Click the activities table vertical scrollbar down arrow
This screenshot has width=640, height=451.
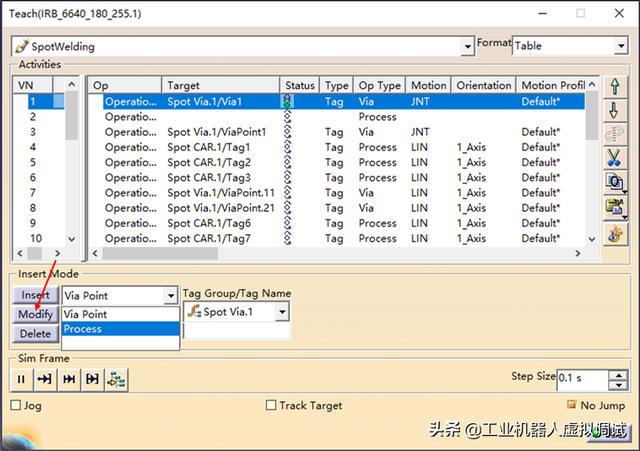[592, 239]
